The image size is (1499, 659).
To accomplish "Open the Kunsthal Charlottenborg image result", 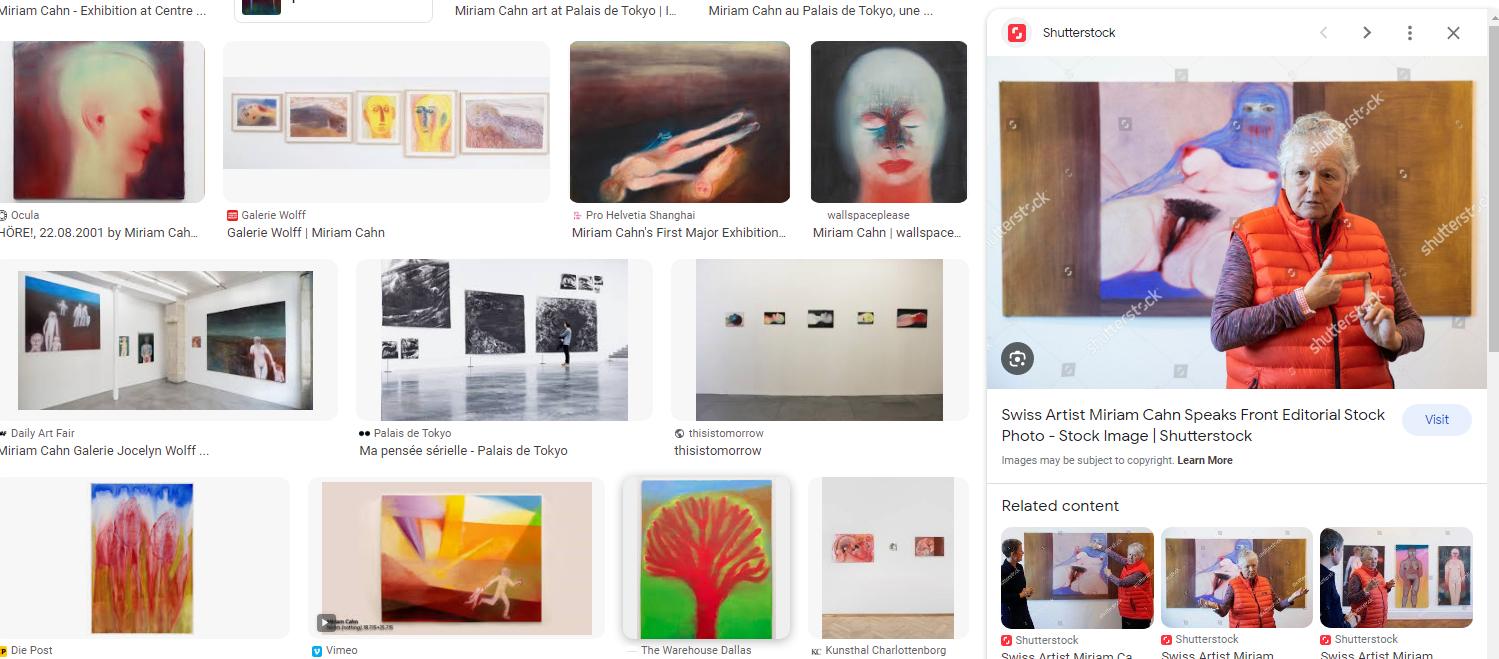I will point(888,558).
